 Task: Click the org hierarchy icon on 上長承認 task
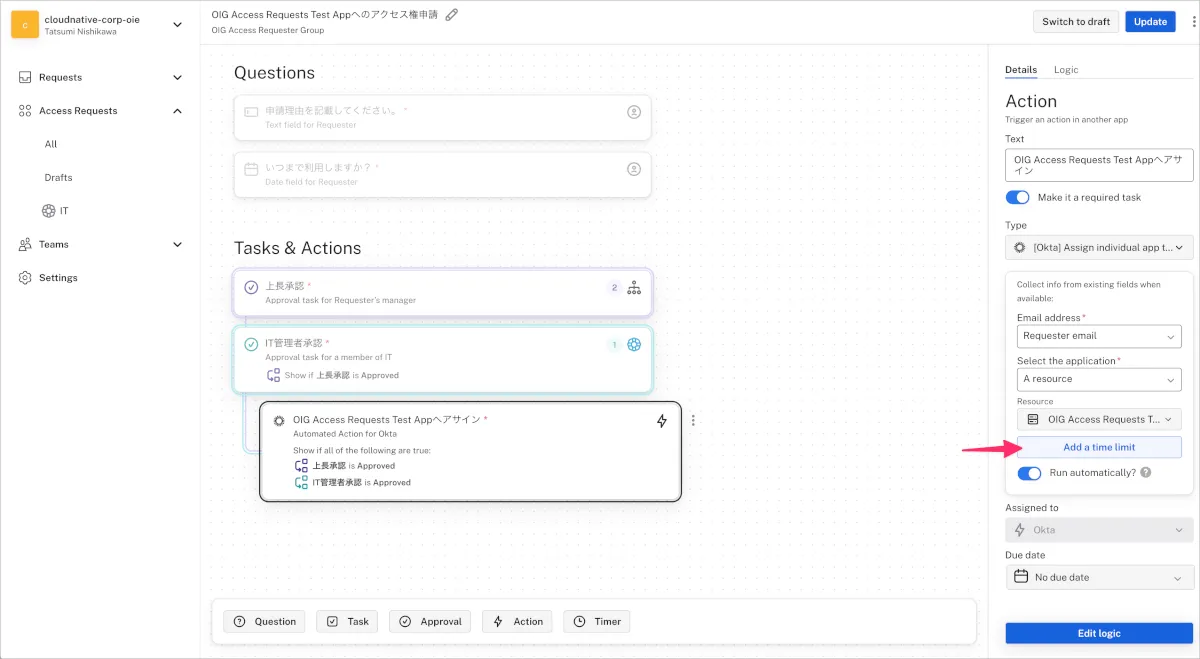pyautogui.click(x=634, y=288)
